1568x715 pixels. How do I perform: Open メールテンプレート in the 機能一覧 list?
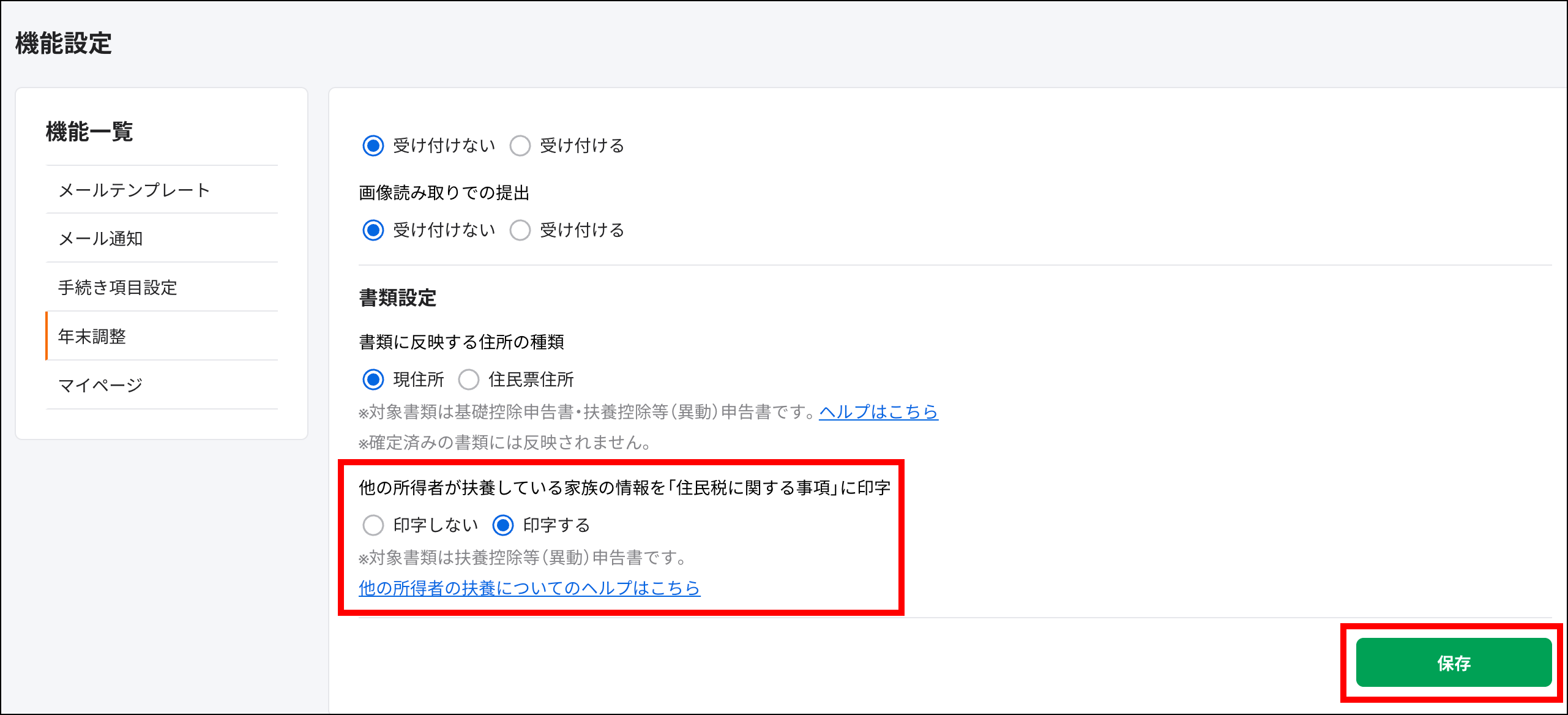(162, 190)
